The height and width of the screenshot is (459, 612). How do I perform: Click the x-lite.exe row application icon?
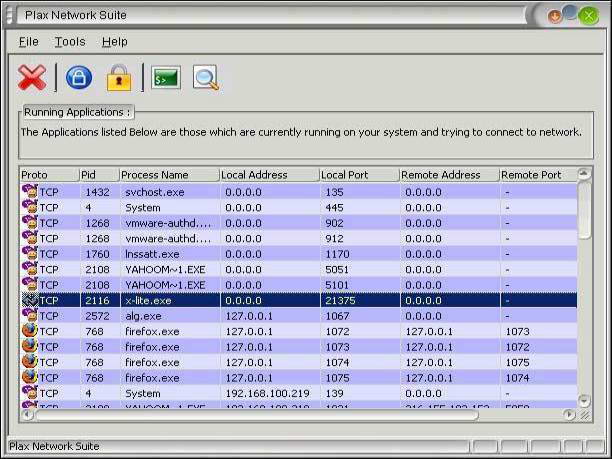(29, 300)
